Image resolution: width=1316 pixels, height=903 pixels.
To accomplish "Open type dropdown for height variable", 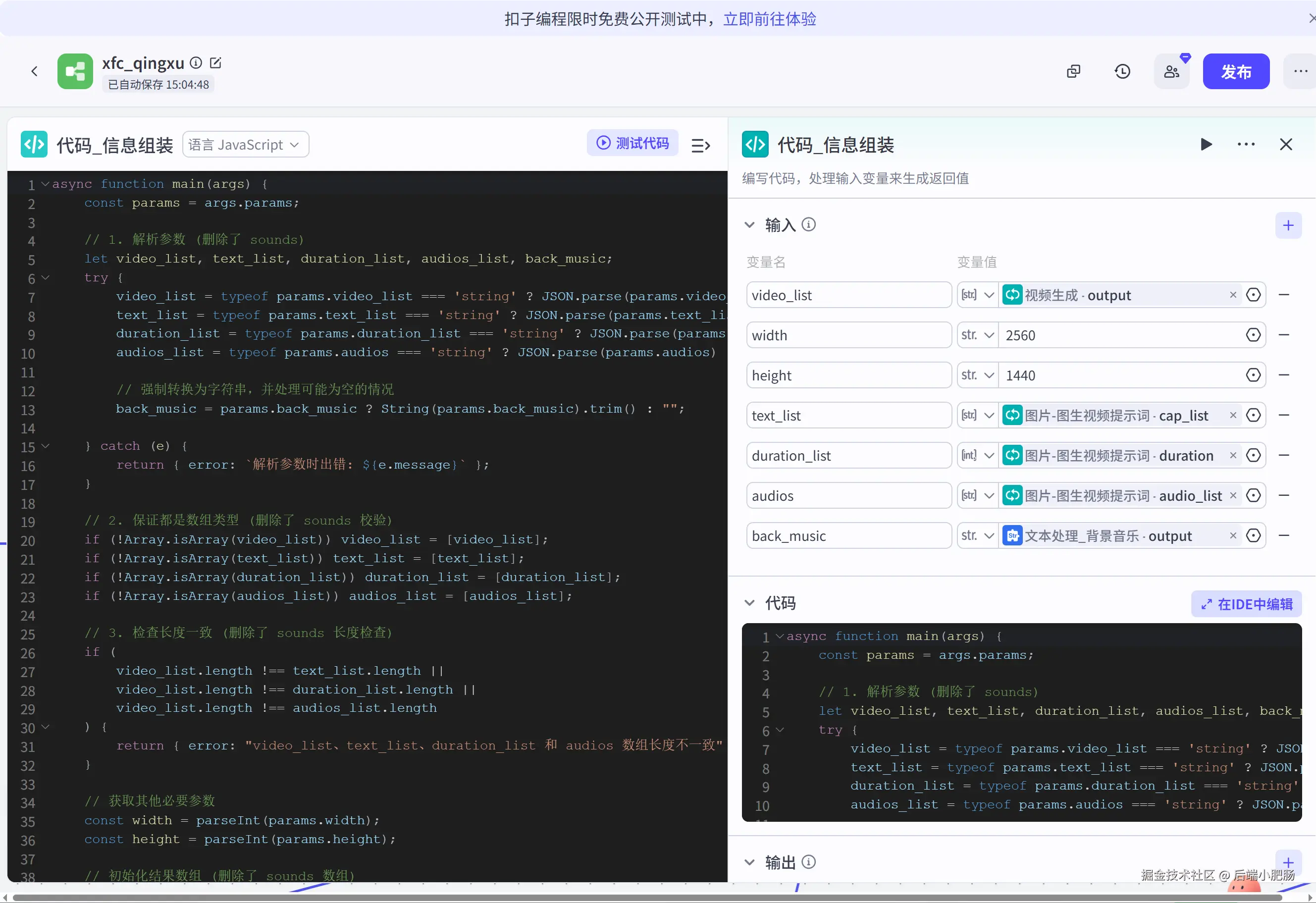I will click(x=977, y=375).
